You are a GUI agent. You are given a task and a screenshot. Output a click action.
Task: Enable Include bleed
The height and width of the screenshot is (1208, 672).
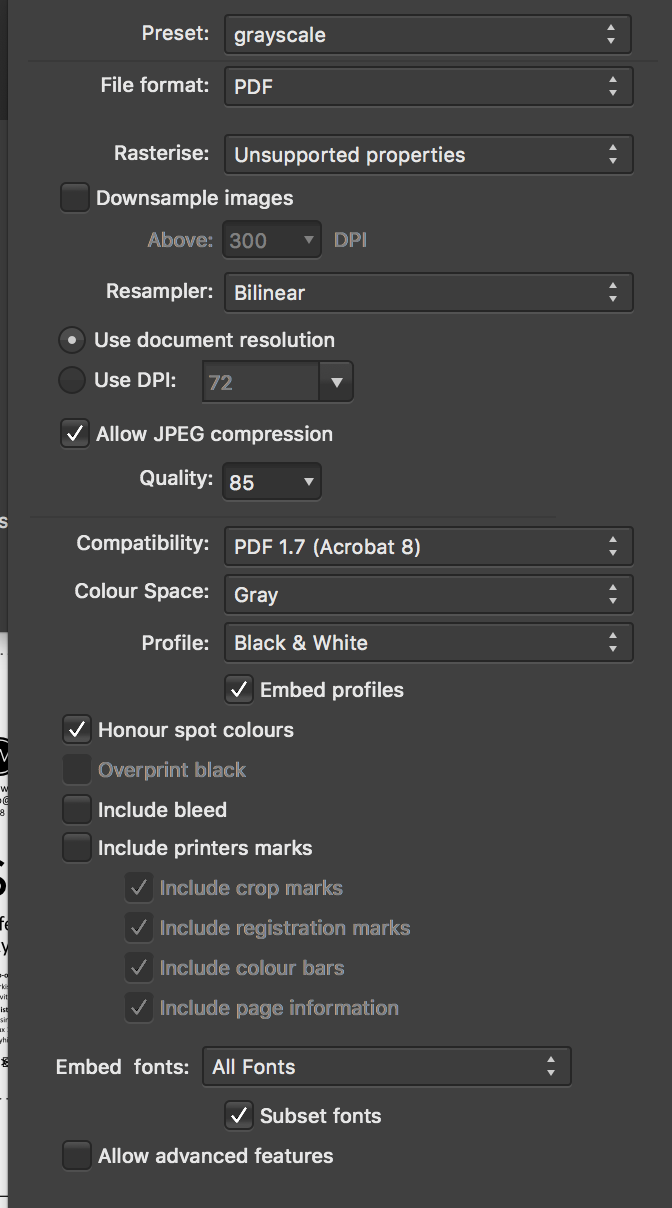coord(76,809)
